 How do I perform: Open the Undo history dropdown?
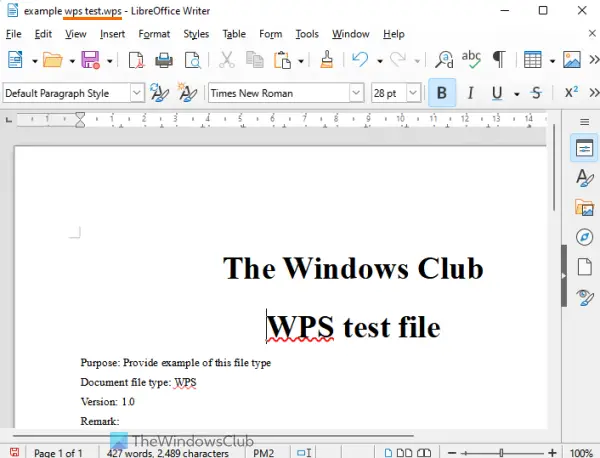tap(380, 61)
